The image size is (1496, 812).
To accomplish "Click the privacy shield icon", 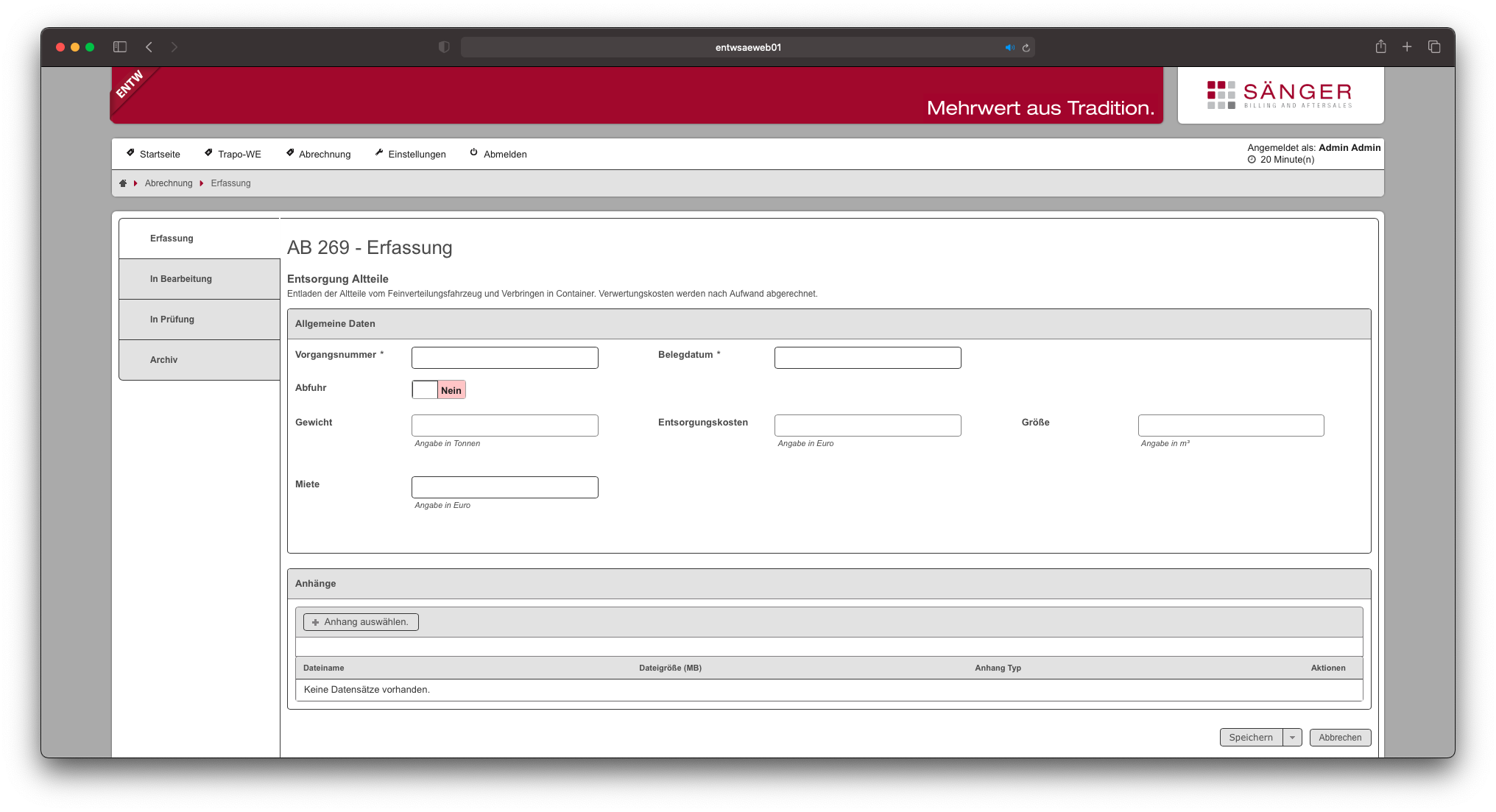I will [444, 47].
